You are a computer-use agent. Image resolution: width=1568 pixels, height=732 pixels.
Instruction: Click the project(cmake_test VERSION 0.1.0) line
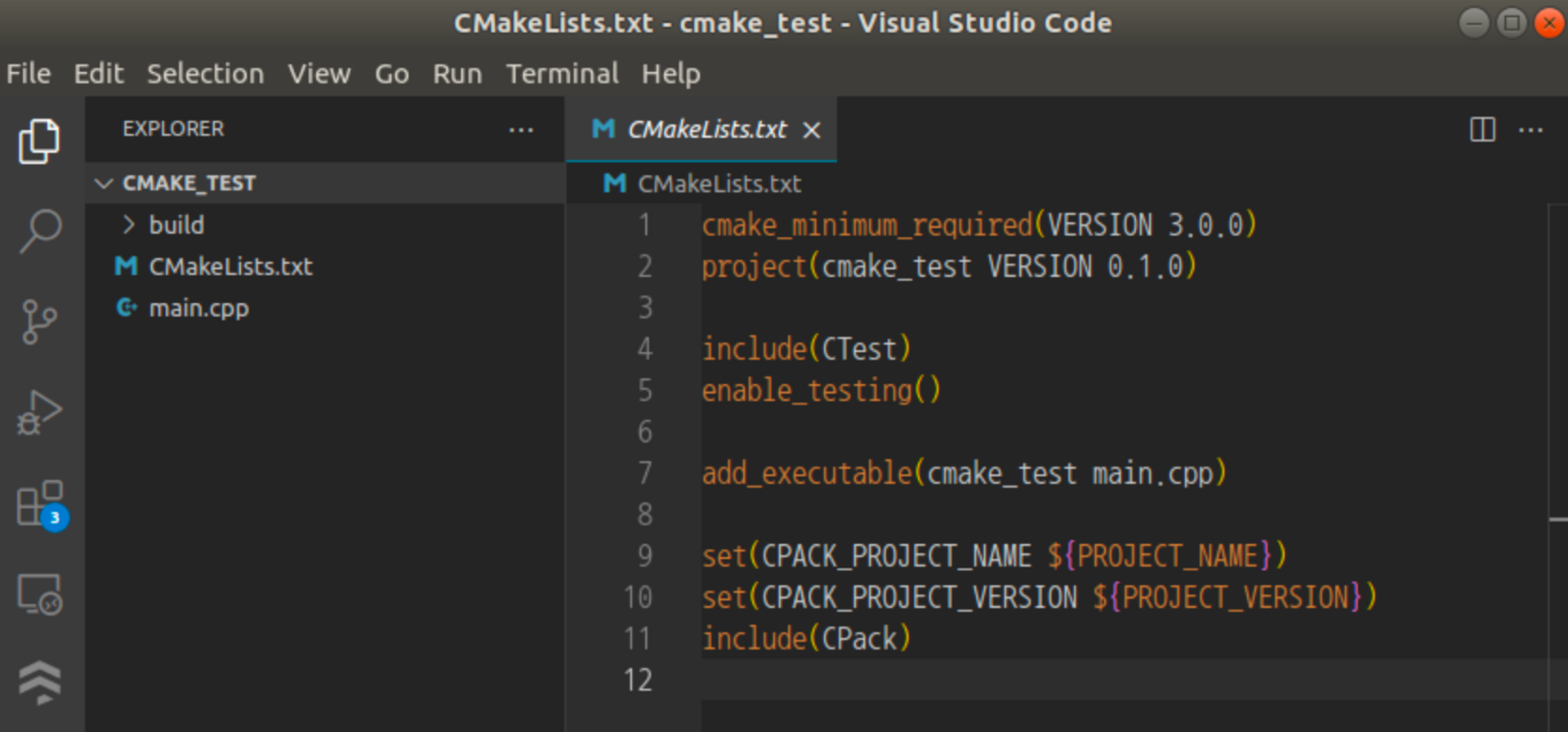coord(949,266)
